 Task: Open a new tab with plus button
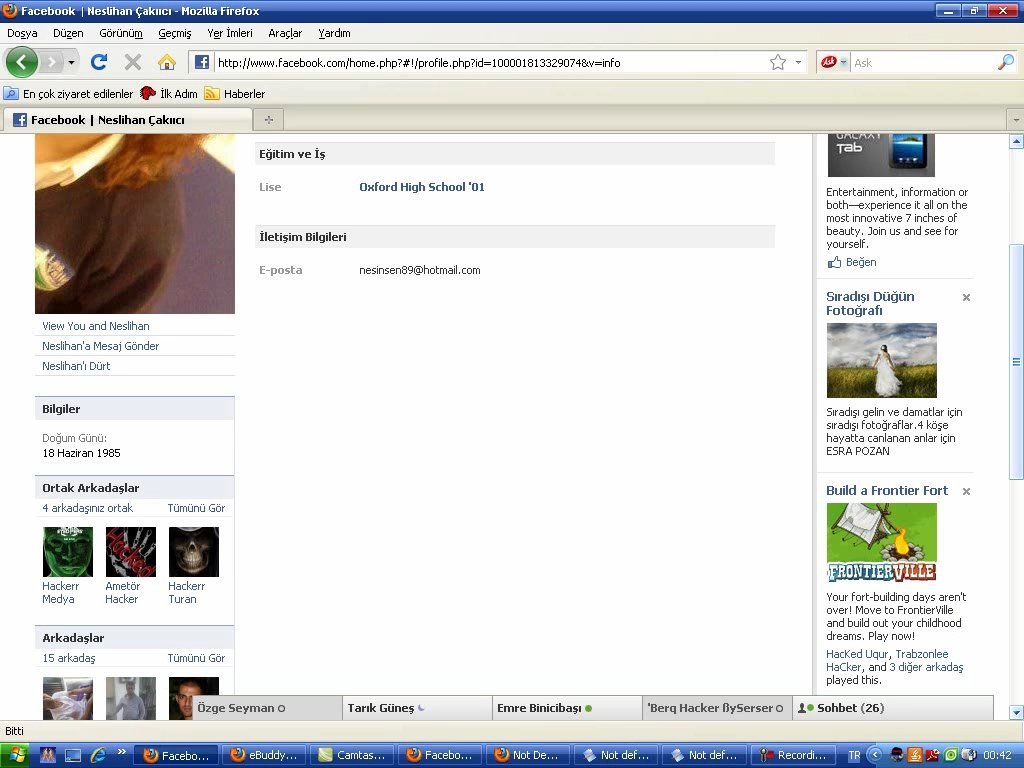click(268, 120)
